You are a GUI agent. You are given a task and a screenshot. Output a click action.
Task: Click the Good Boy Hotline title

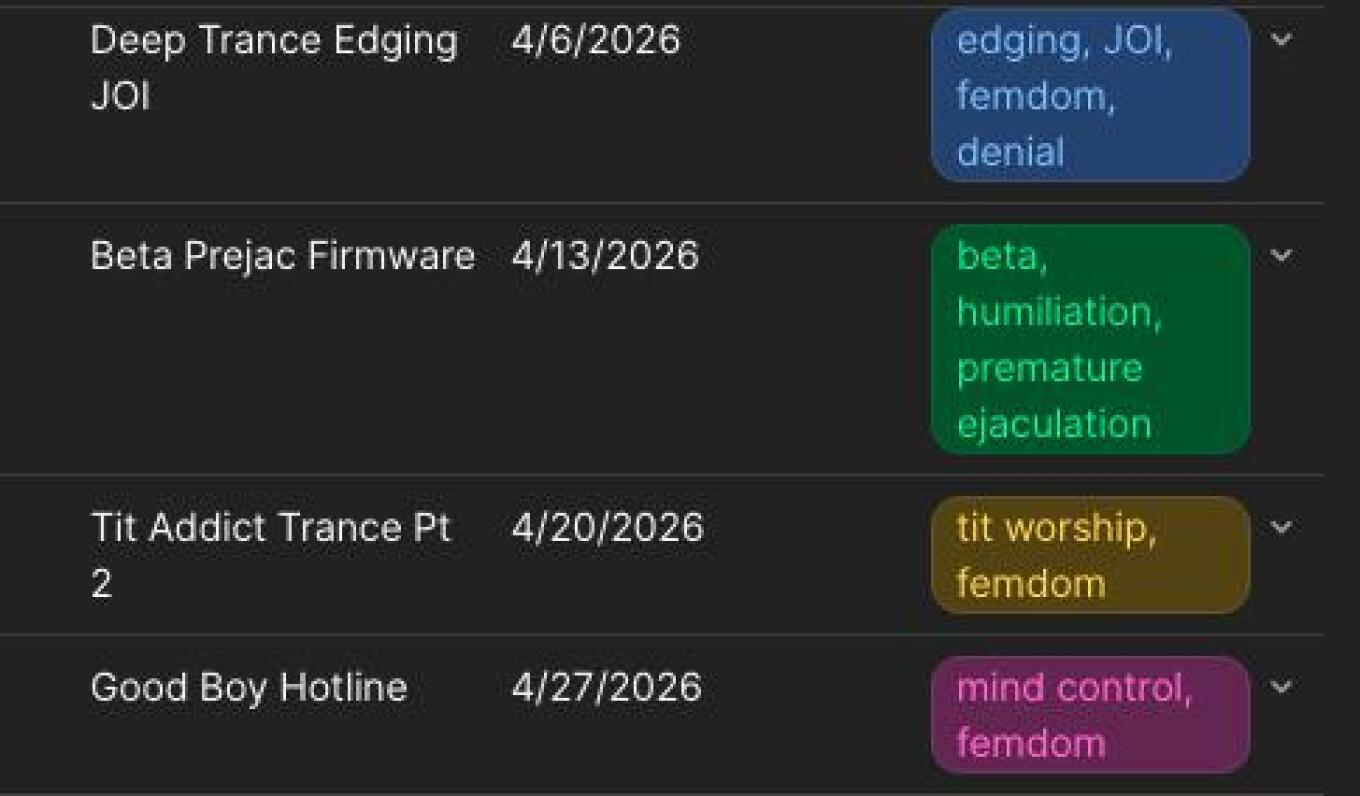249,688
